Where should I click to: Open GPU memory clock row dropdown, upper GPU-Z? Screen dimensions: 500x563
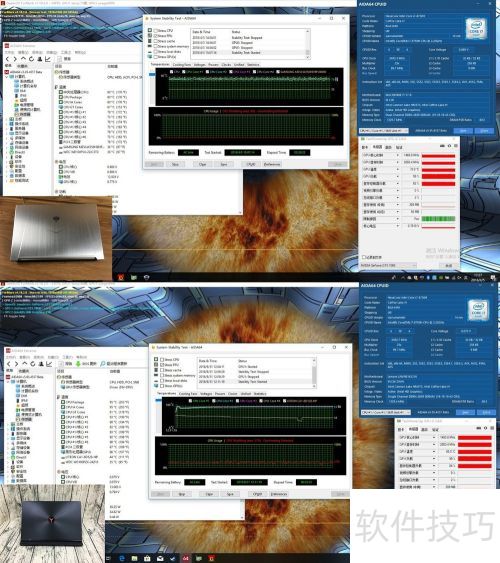click(x=398, y=162)
